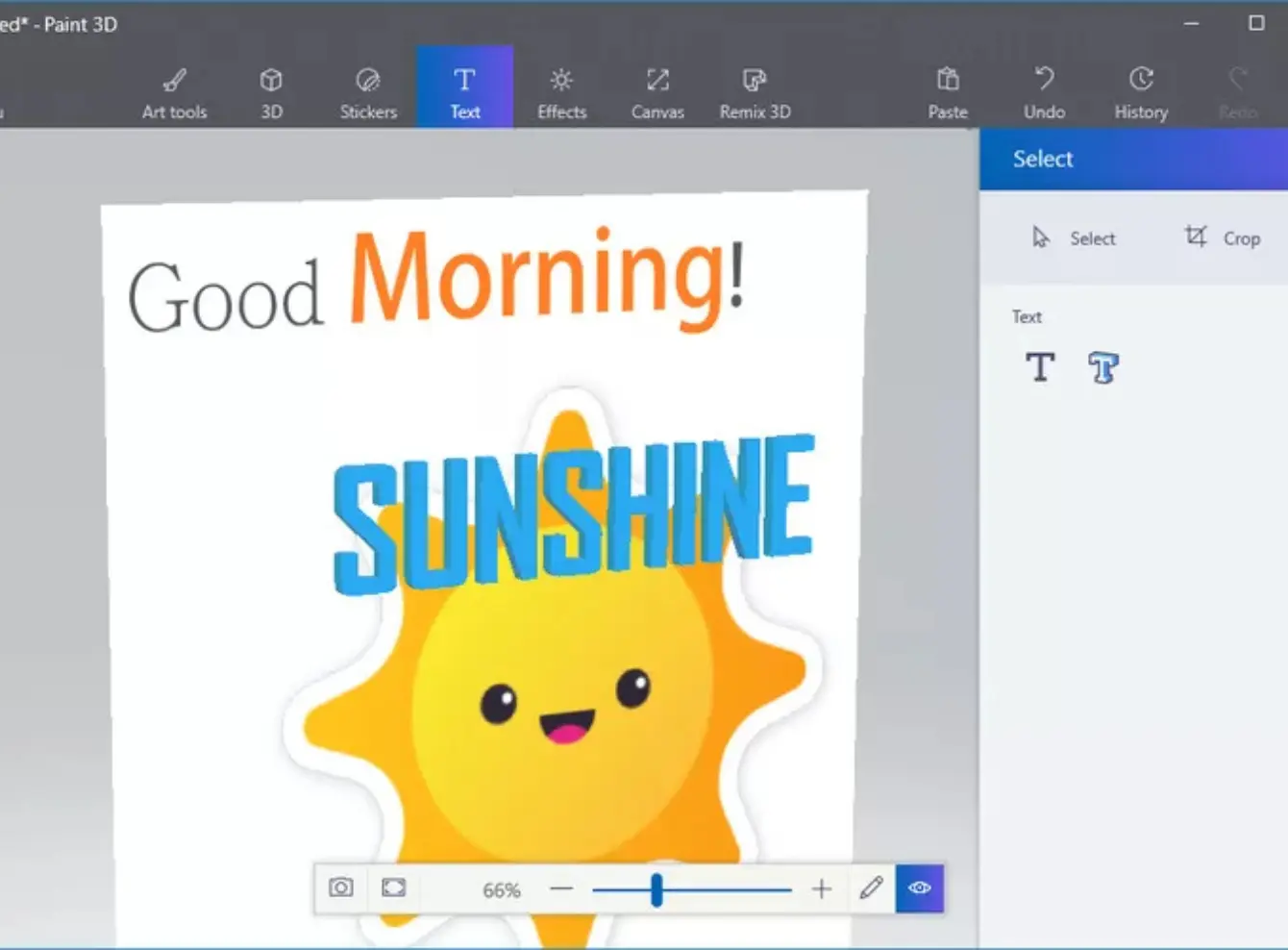This screenshot has width=1288, height=950.
Task: Undo the last action
Action: click(x=1044, y=92)
